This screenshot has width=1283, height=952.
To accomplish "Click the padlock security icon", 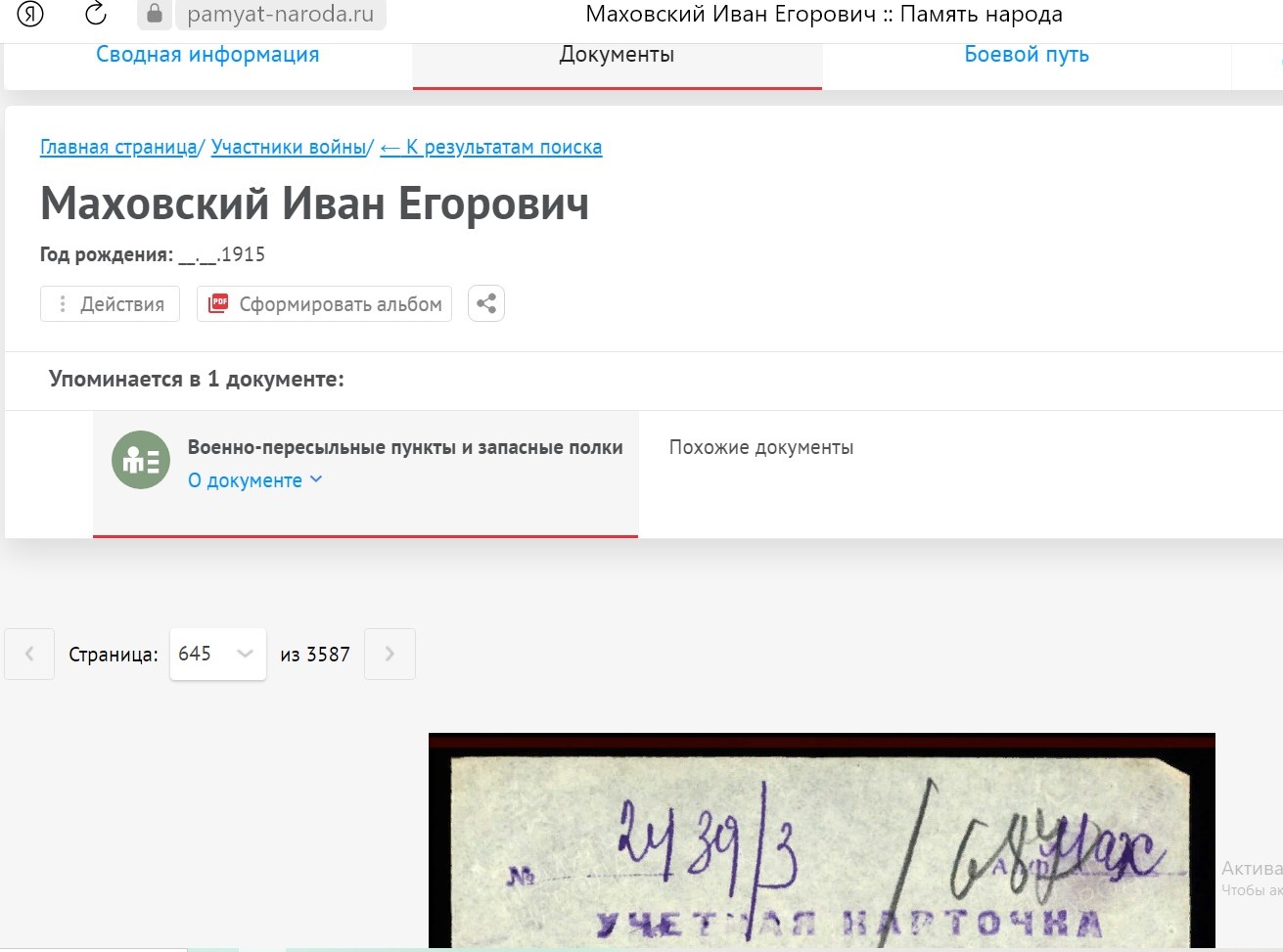I will pyautogui.click(x=154, y=14).
